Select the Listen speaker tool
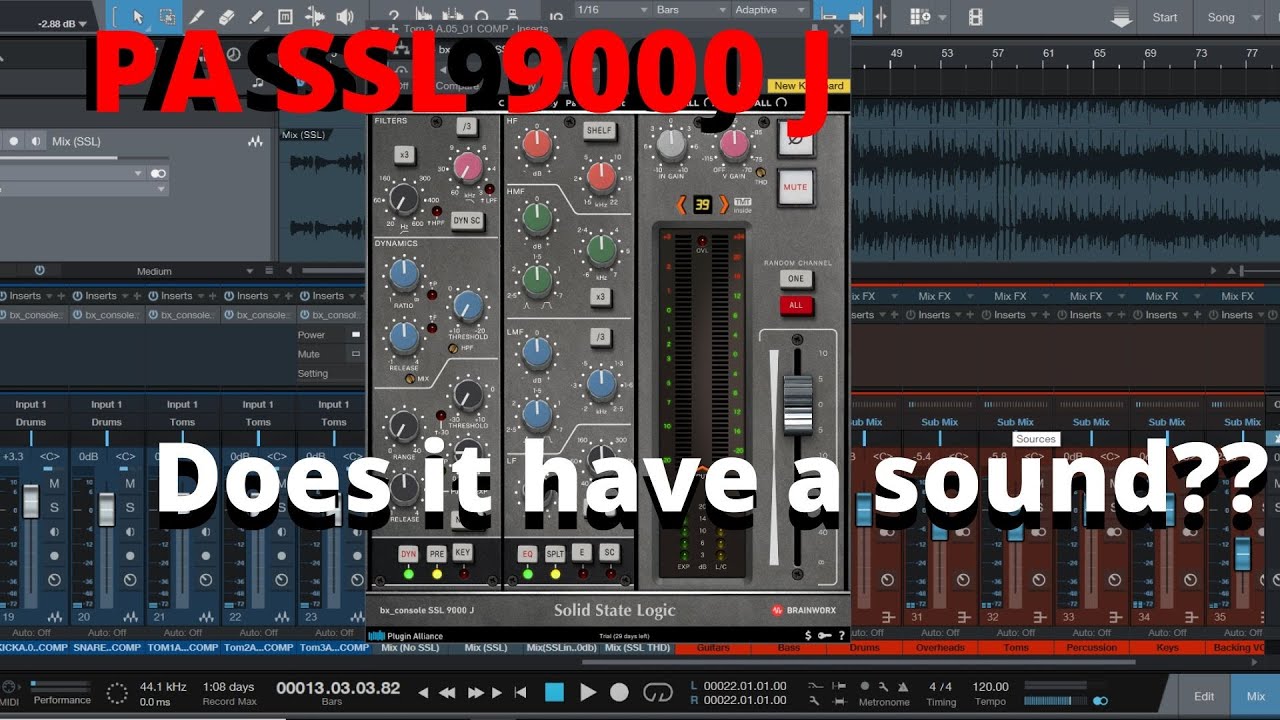The width and height of the screenshot is (1280, 720). (345, 17)
